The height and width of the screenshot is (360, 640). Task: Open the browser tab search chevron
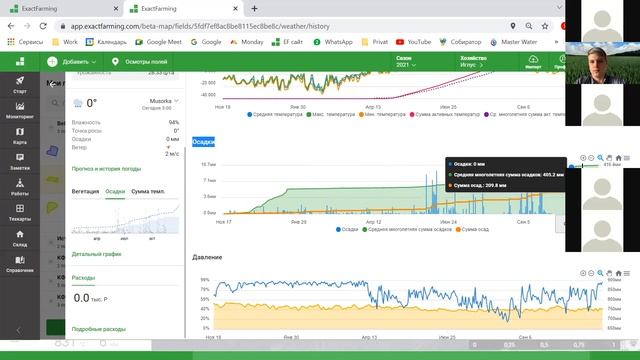pyautogui.click(x=559, y=8)
